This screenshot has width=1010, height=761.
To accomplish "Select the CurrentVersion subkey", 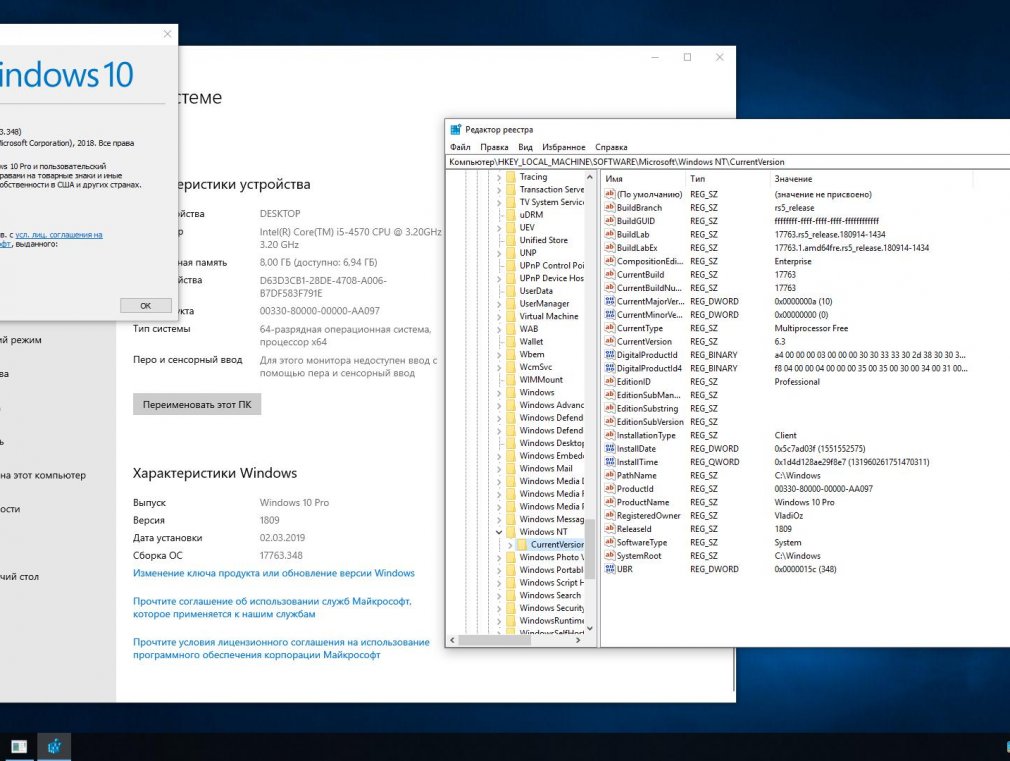I will click(557, 544).
